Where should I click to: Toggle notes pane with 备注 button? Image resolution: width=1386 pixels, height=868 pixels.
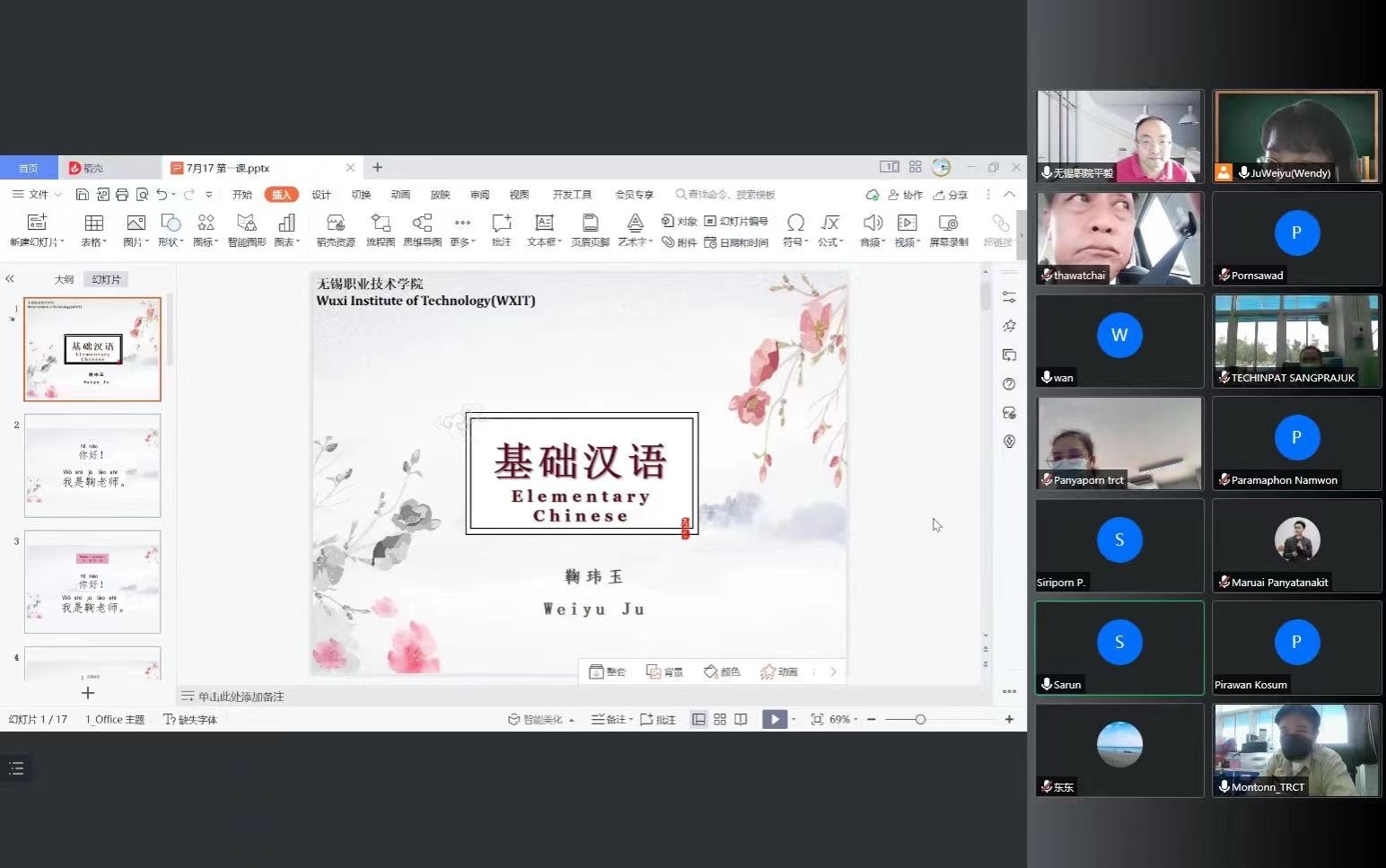pos(610,719)
